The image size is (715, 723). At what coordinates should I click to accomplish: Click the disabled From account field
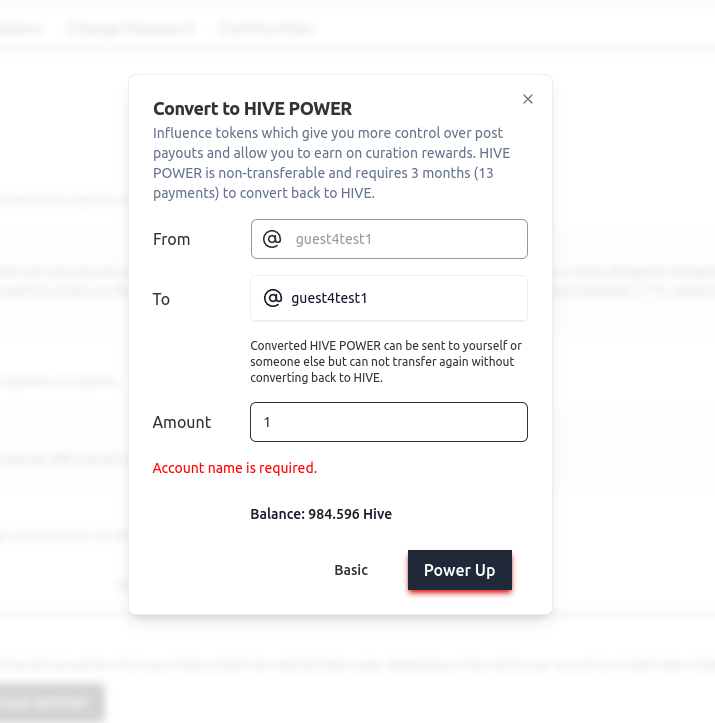coord(400,239)
